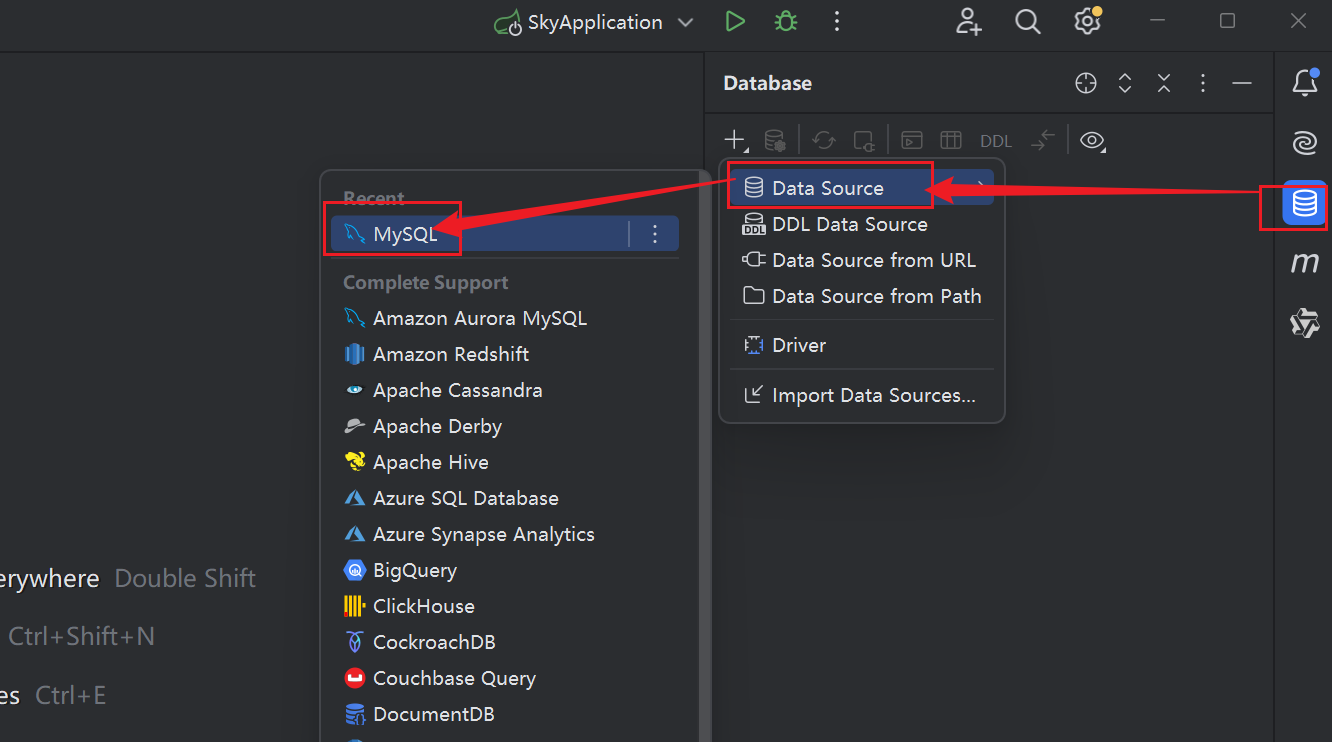
Task: Open Database panel options menu
Action: point(1203,84)
